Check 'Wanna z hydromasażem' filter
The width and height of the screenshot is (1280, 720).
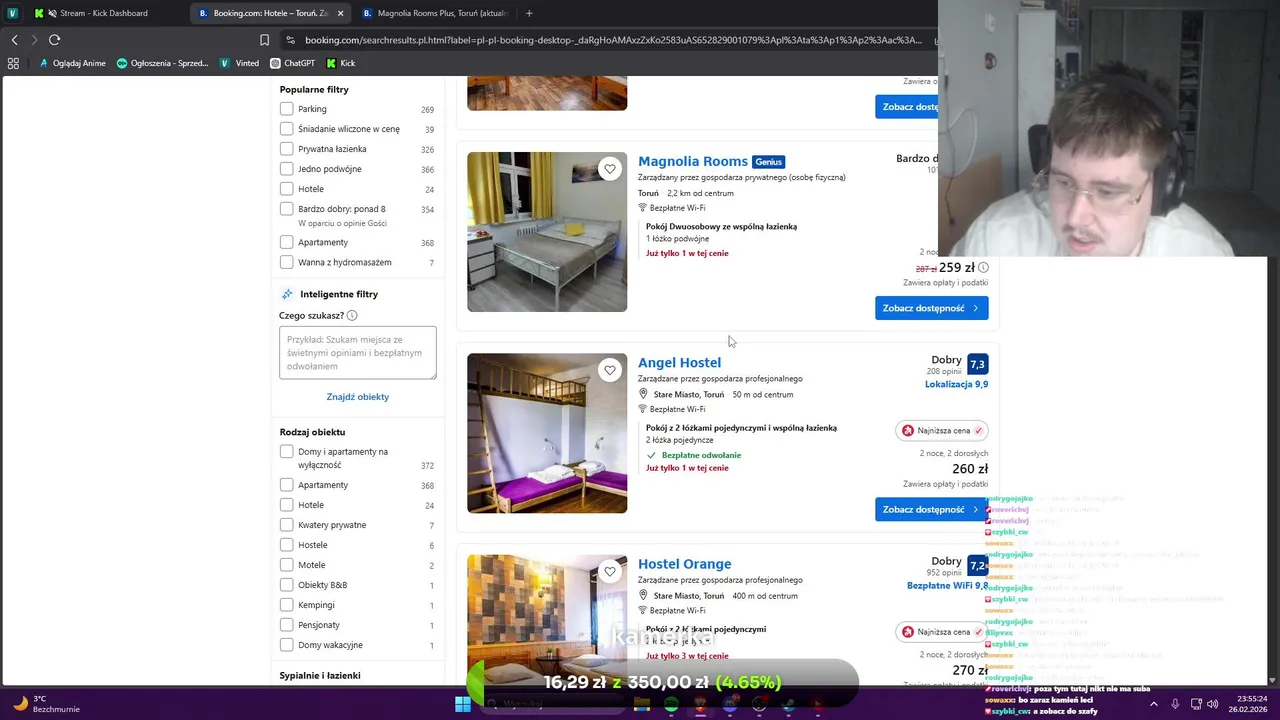click(287, 262)
